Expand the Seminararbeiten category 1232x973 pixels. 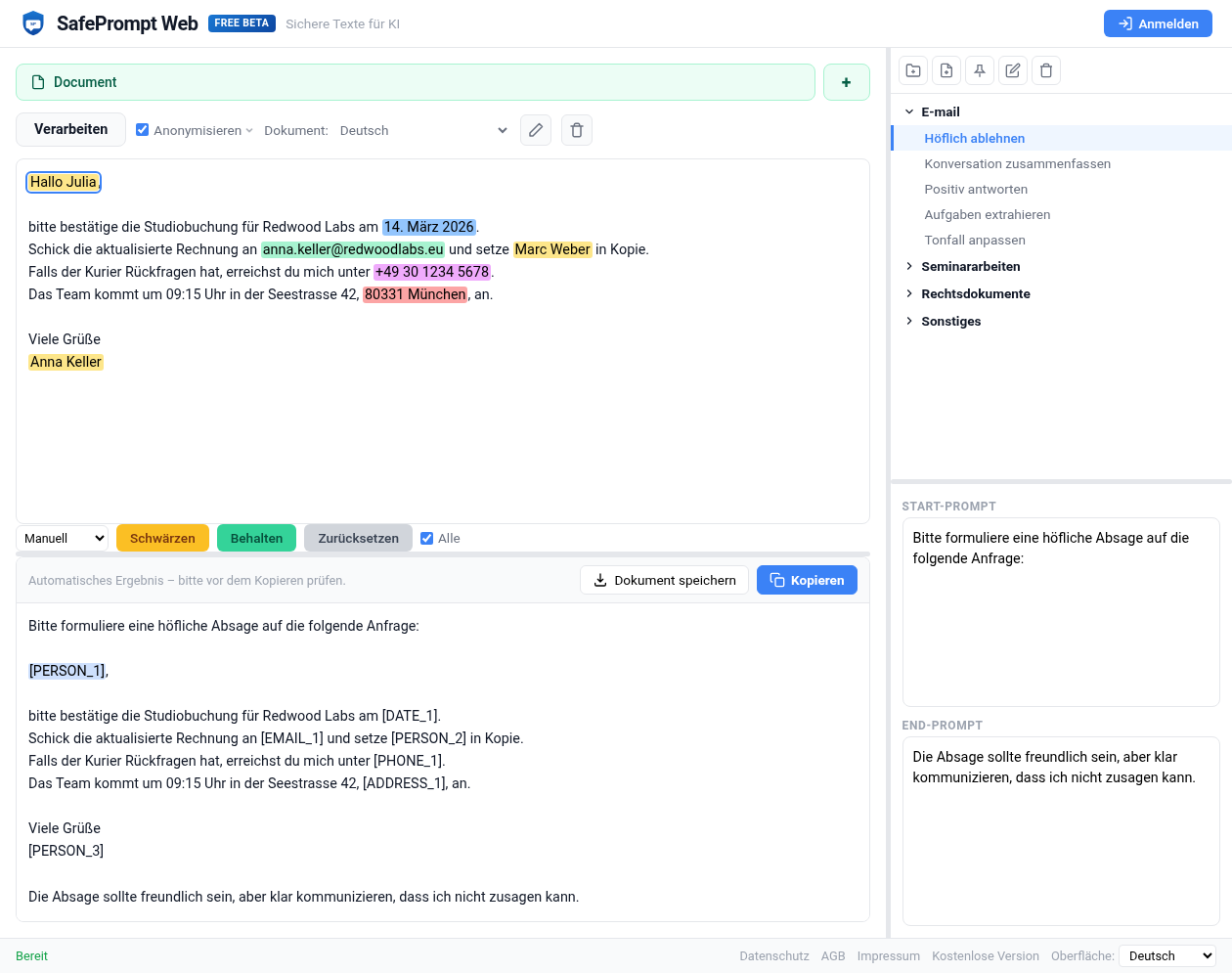(x=970, y=266)
